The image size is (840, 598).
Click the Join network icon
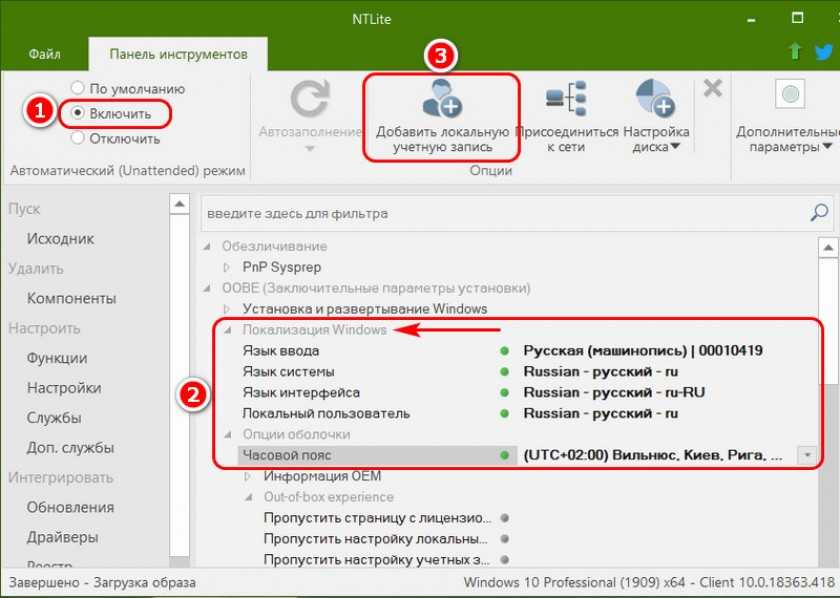click(x=566, y=100)
